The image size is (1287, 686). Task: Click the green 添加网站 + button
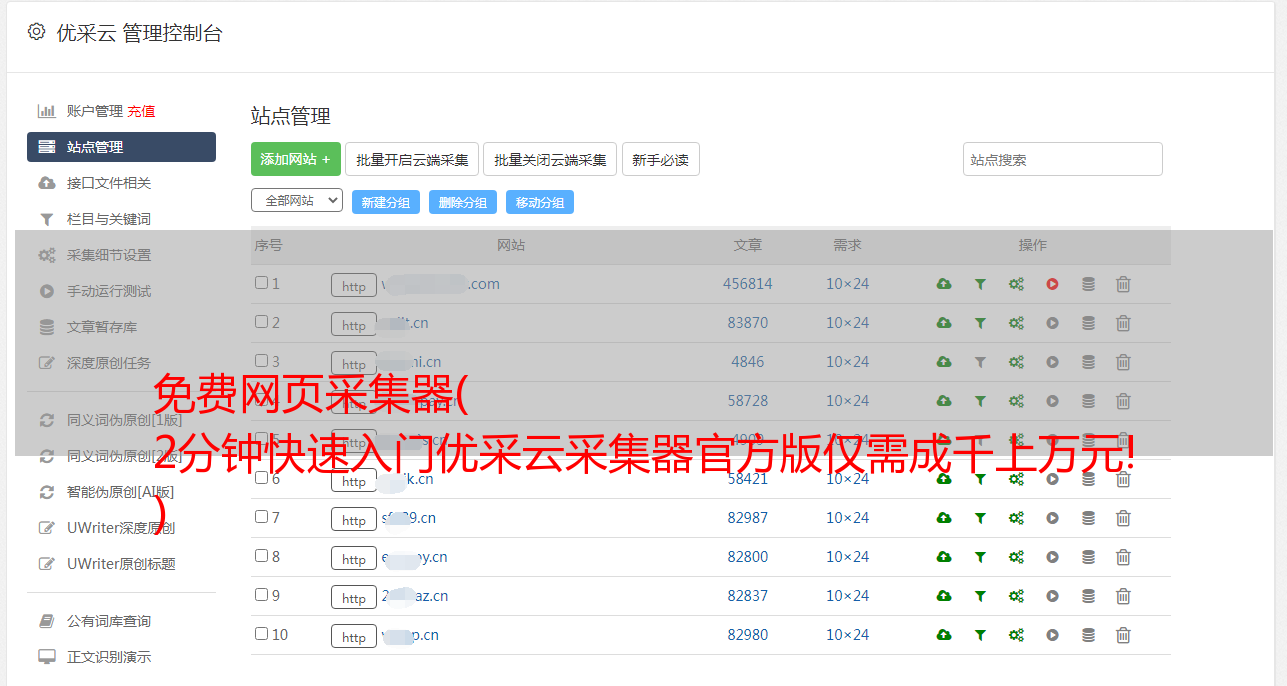coord(296,159)
